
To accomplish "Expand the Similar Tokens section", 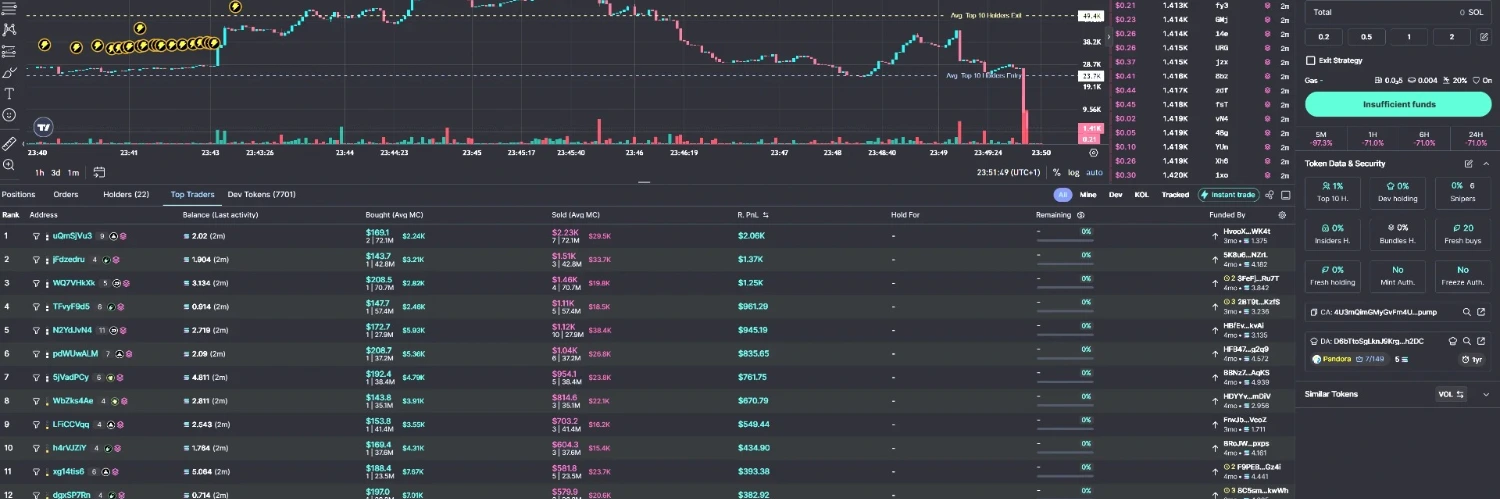I will click(1485, 394).
